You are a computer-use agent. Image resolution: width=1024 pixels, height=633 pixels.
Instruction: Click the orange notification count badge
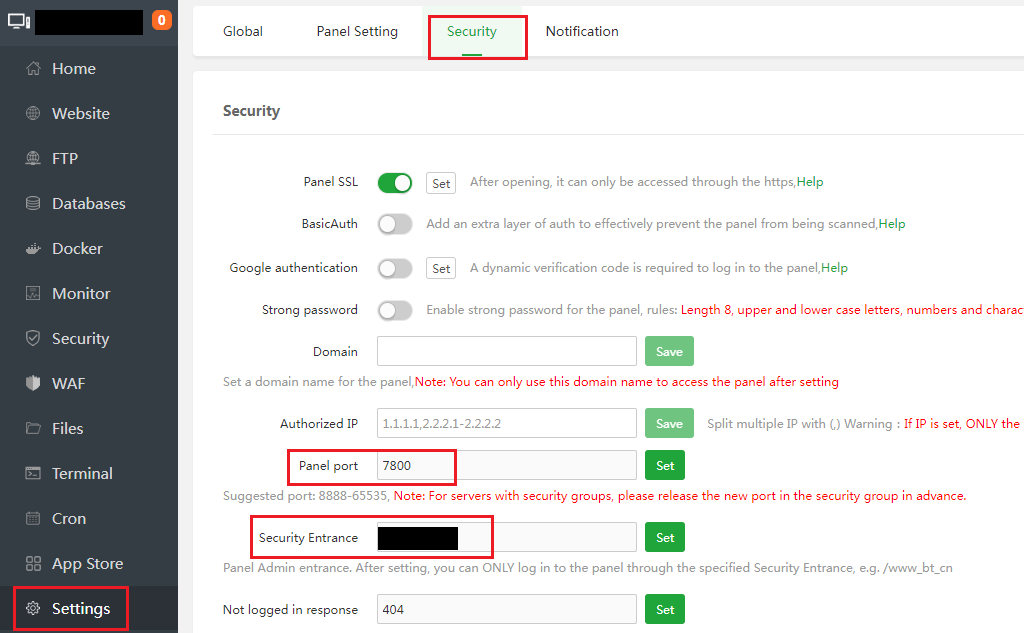pyautogui.click(x=162, y=20)
